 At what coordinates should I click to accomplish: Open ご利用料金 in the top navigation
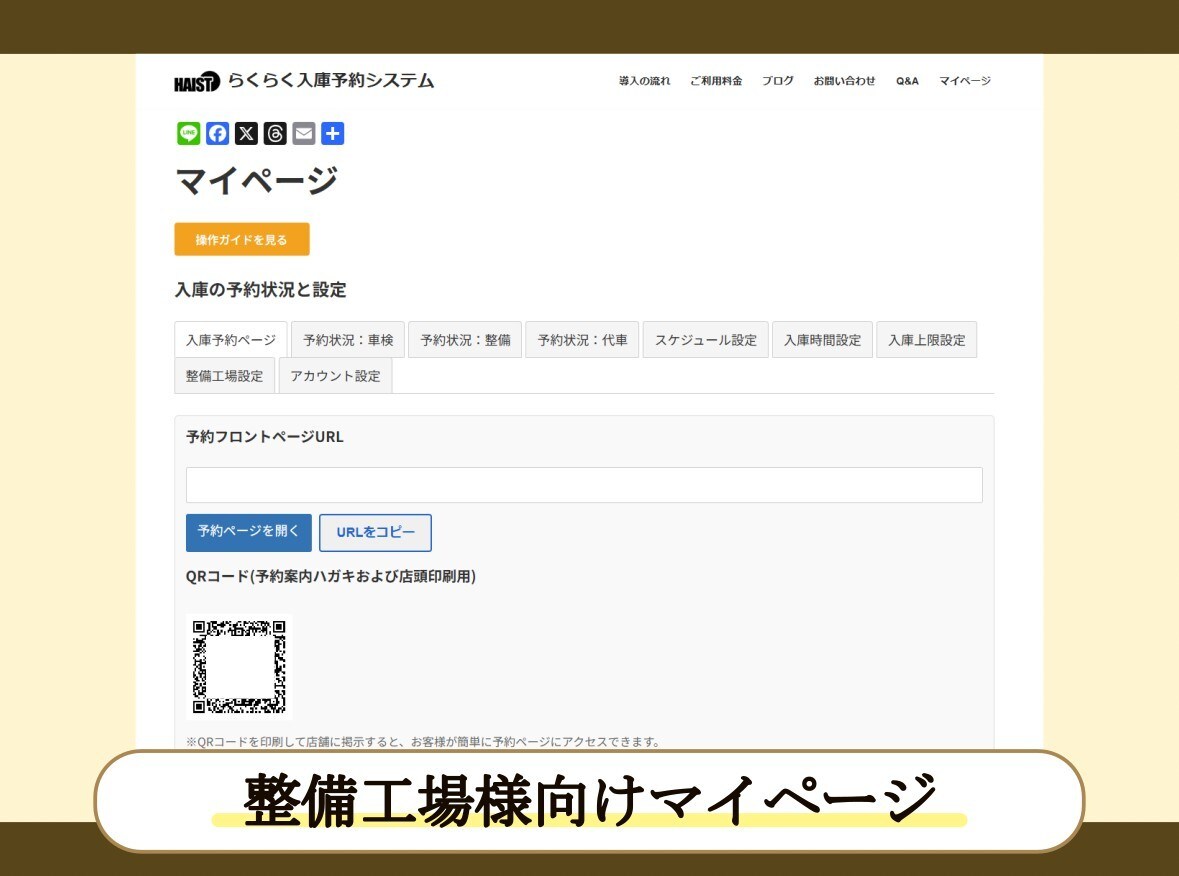point(716,80)
